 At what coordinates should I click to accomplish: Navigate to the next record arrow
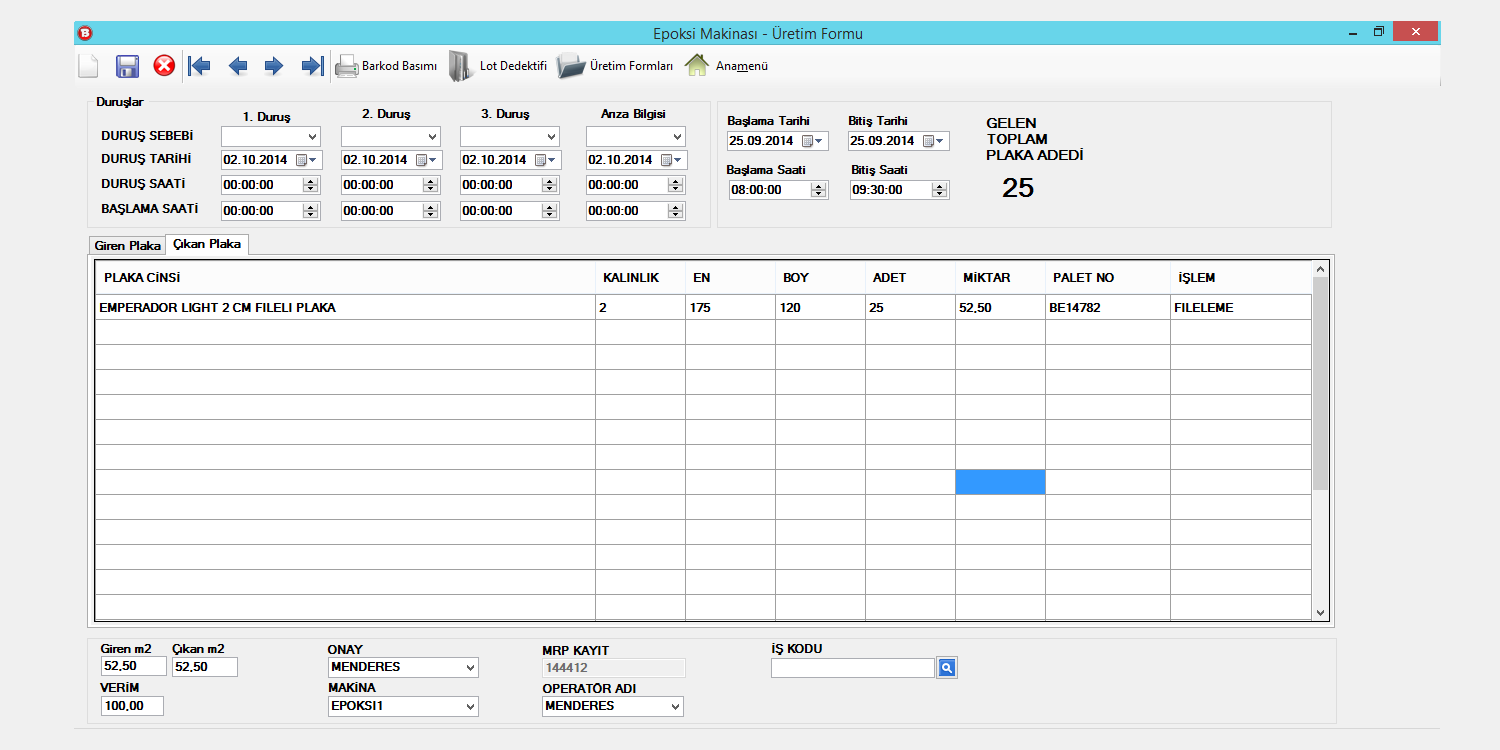pyautogui.click(x=274, y=66)
